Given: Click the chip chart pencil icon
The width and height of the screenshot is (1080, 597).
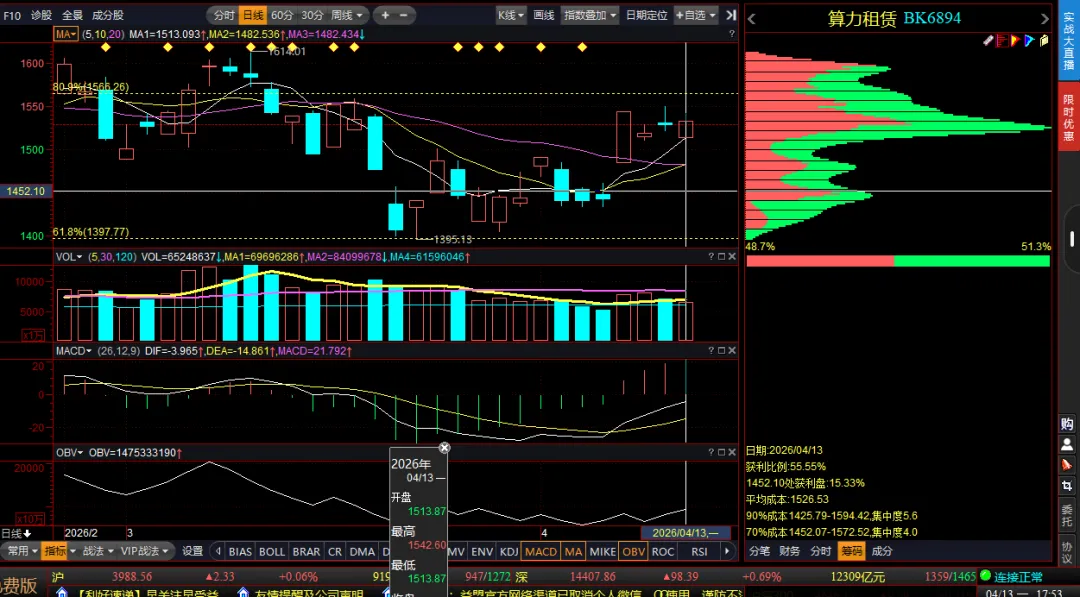Looking at the screenshot, I should [x=988, y=41].
